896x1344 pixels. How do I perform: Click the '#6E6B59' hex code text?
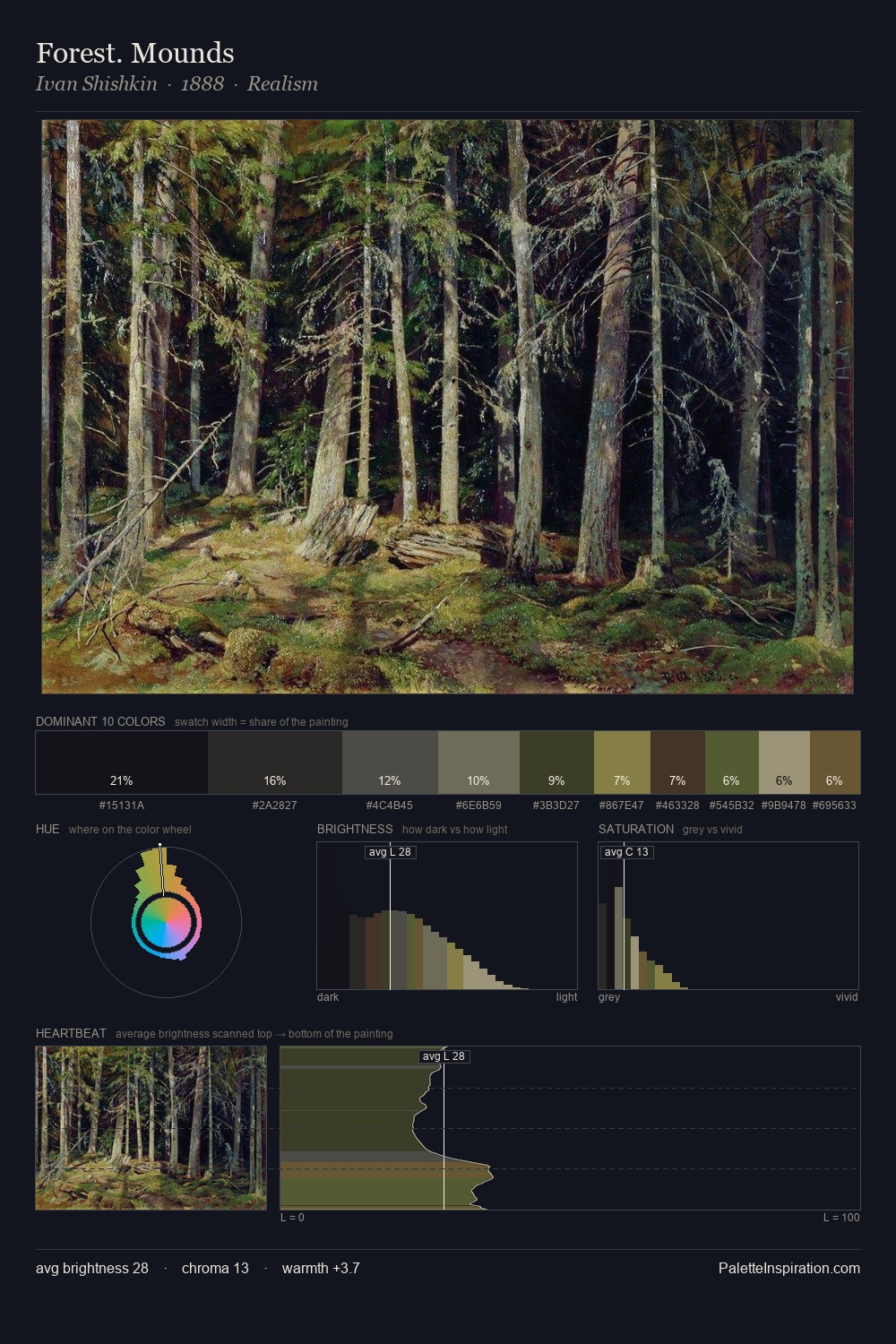pos(478,806)
